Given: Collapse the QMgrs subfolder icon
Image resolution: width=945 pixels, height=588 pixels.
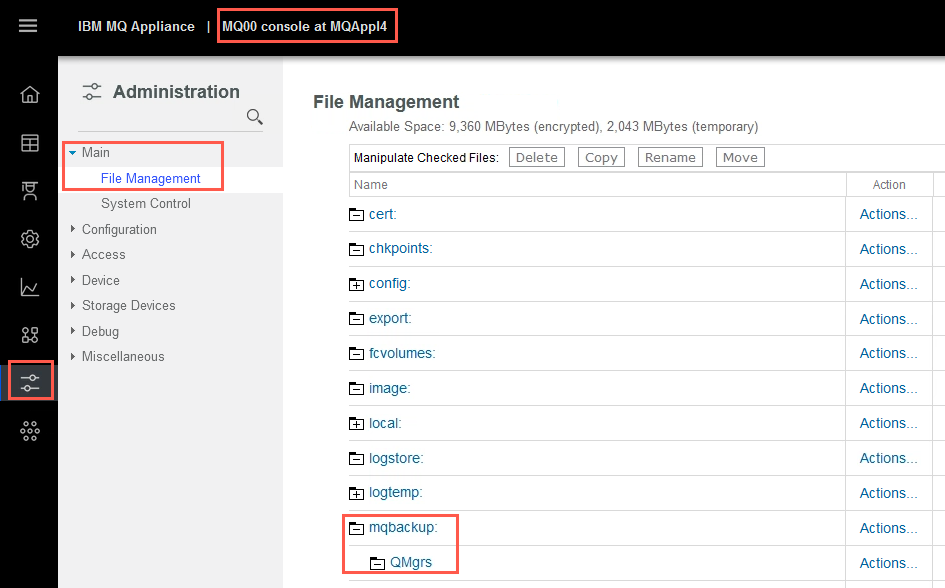Looking at the screenshot, I should pyautogui.click(x=377, y=563).
